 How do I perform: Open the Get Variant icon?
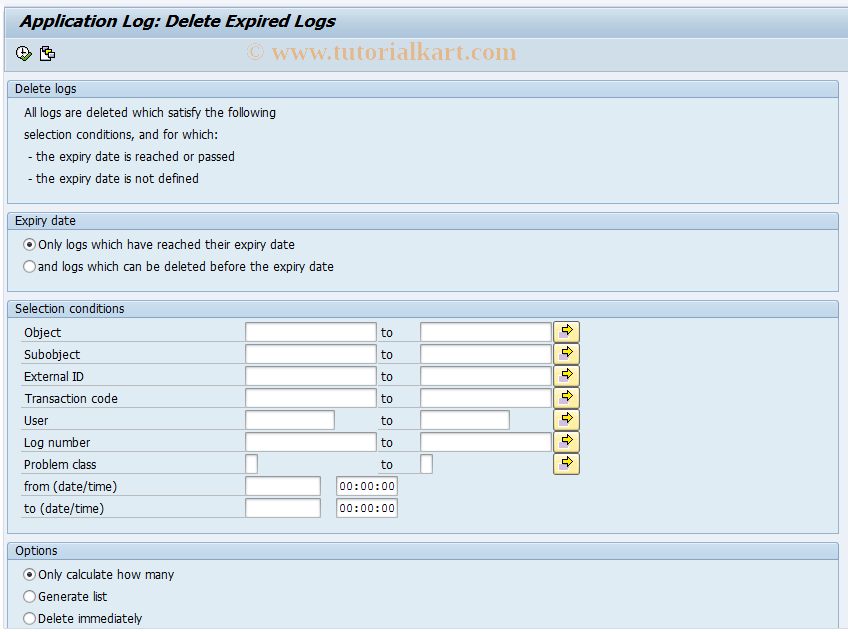tap(47, 53)
